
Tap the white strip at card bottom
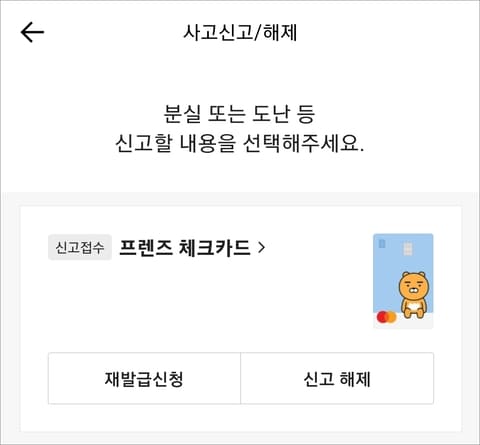tap(403, 321)
